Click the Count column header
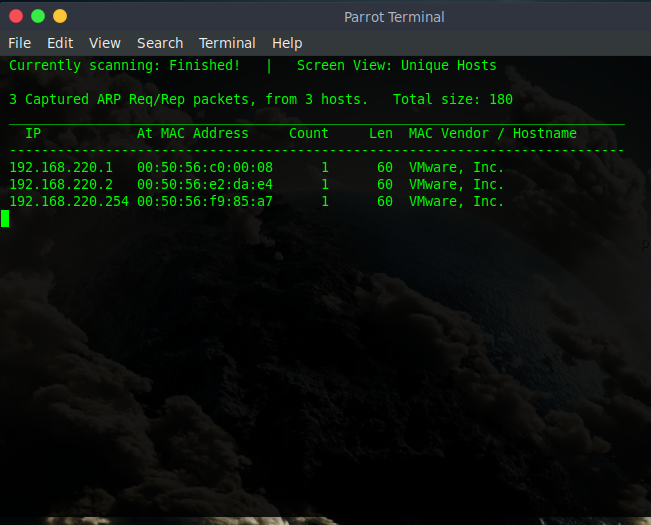This screenshot has width=651, height=525. click(x=308, y=133)
